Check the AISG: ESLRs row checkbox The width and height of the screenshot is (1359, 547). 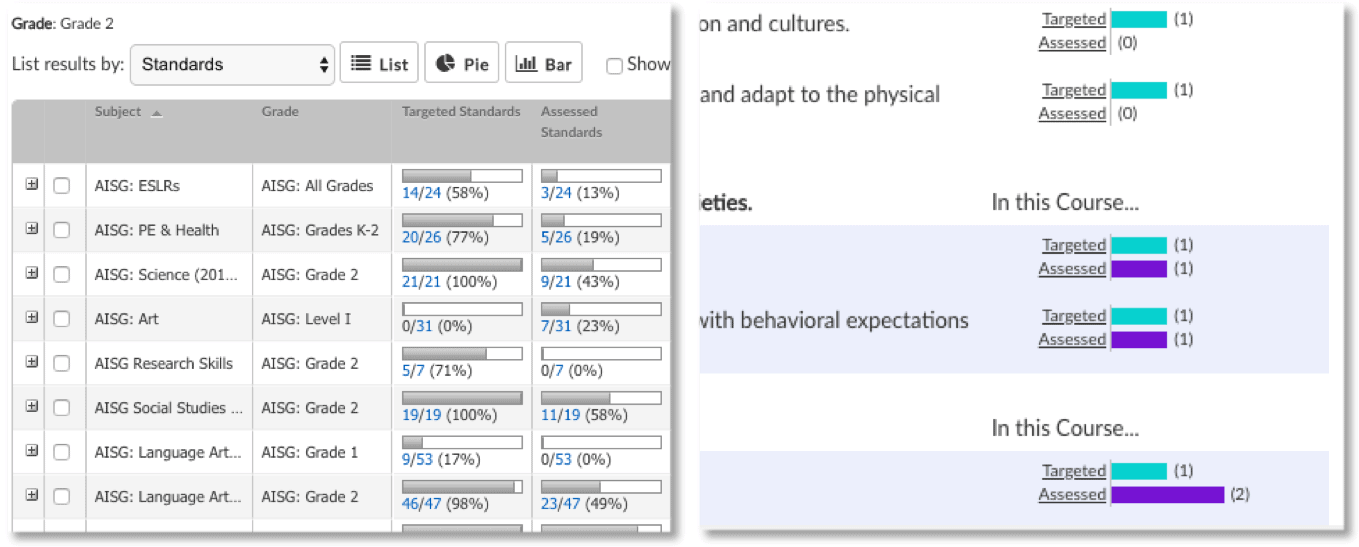coord(62,186)
